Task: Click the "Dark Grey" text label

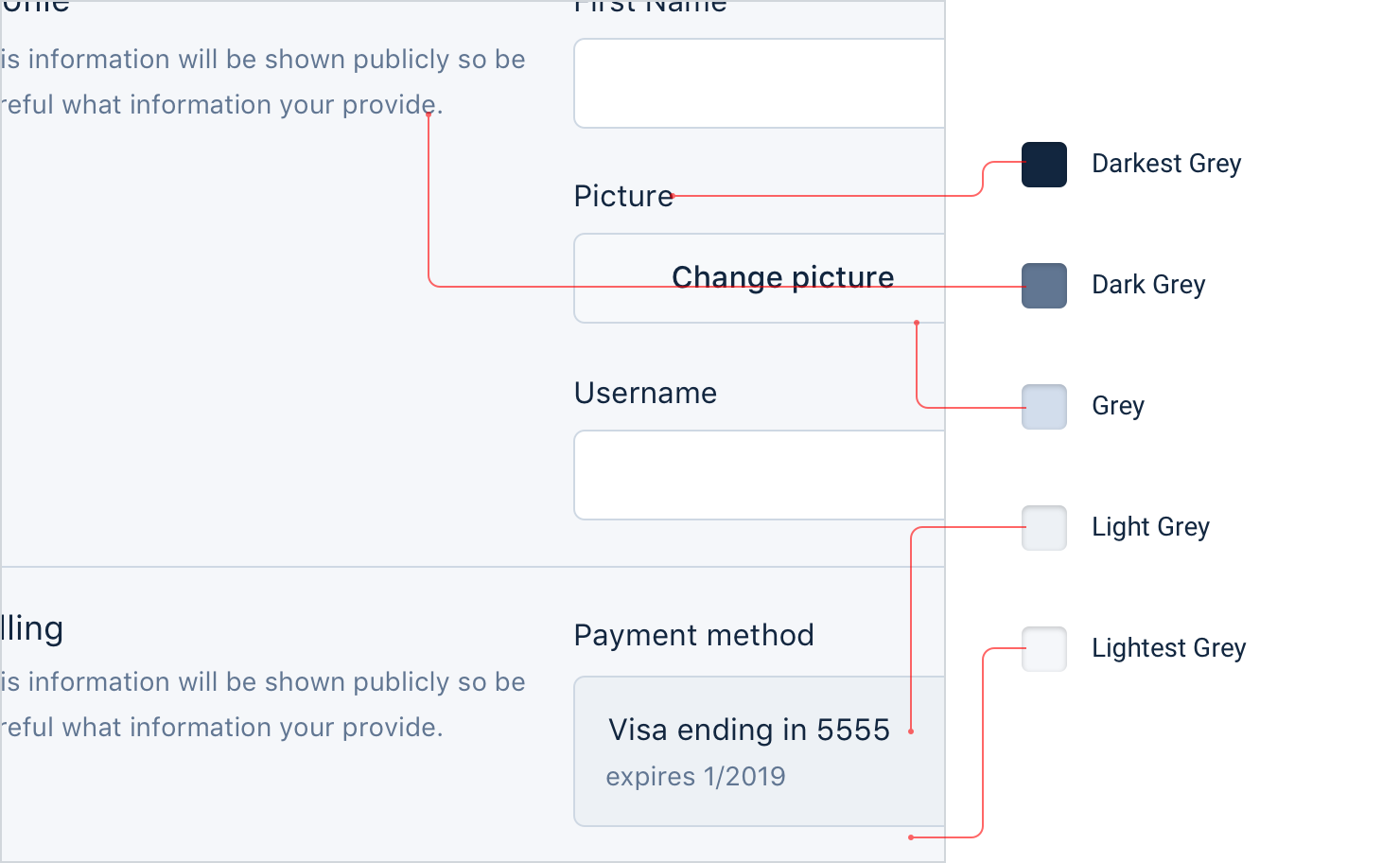Action: pos(1148,285)
